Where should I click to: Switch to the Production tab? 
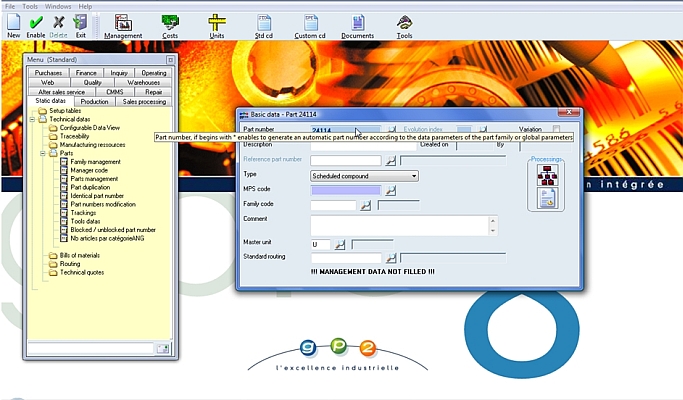click(95, 101)
